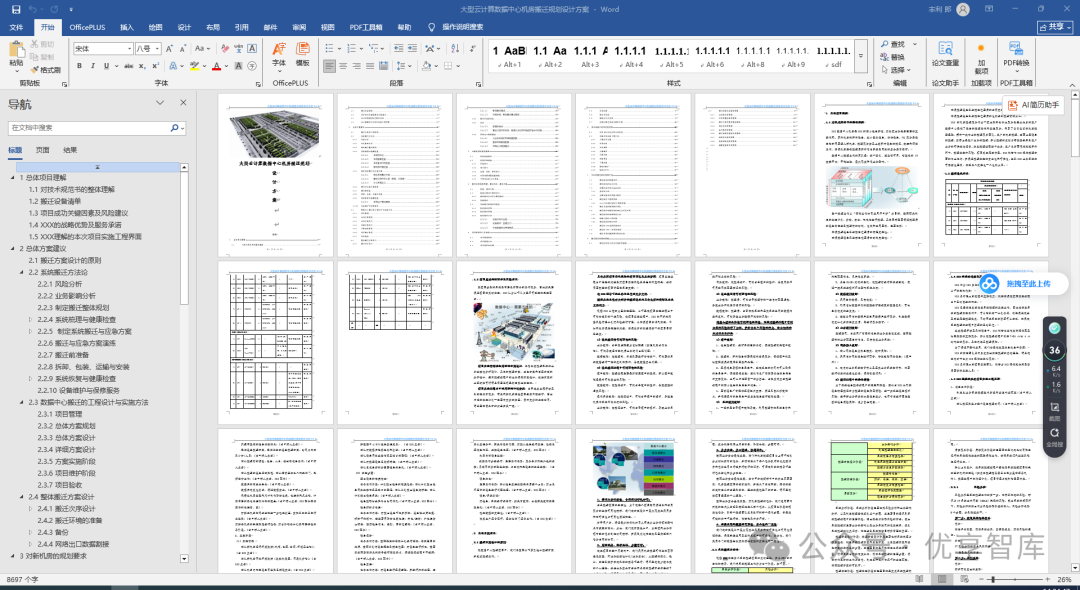
Task: Toggle bold formatting (B)
Action: (x=80, y=66)
